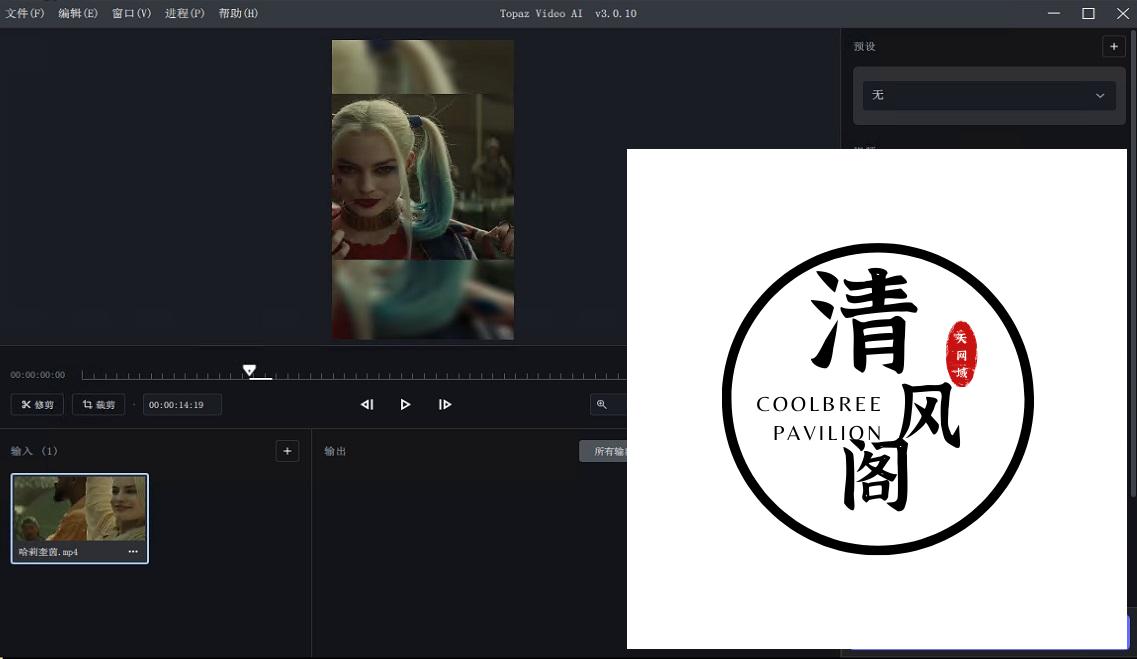The image size is (1137, 659).
Task: Open options menu for 哈莉奎茵.mp4
Action: pos(133,552)
